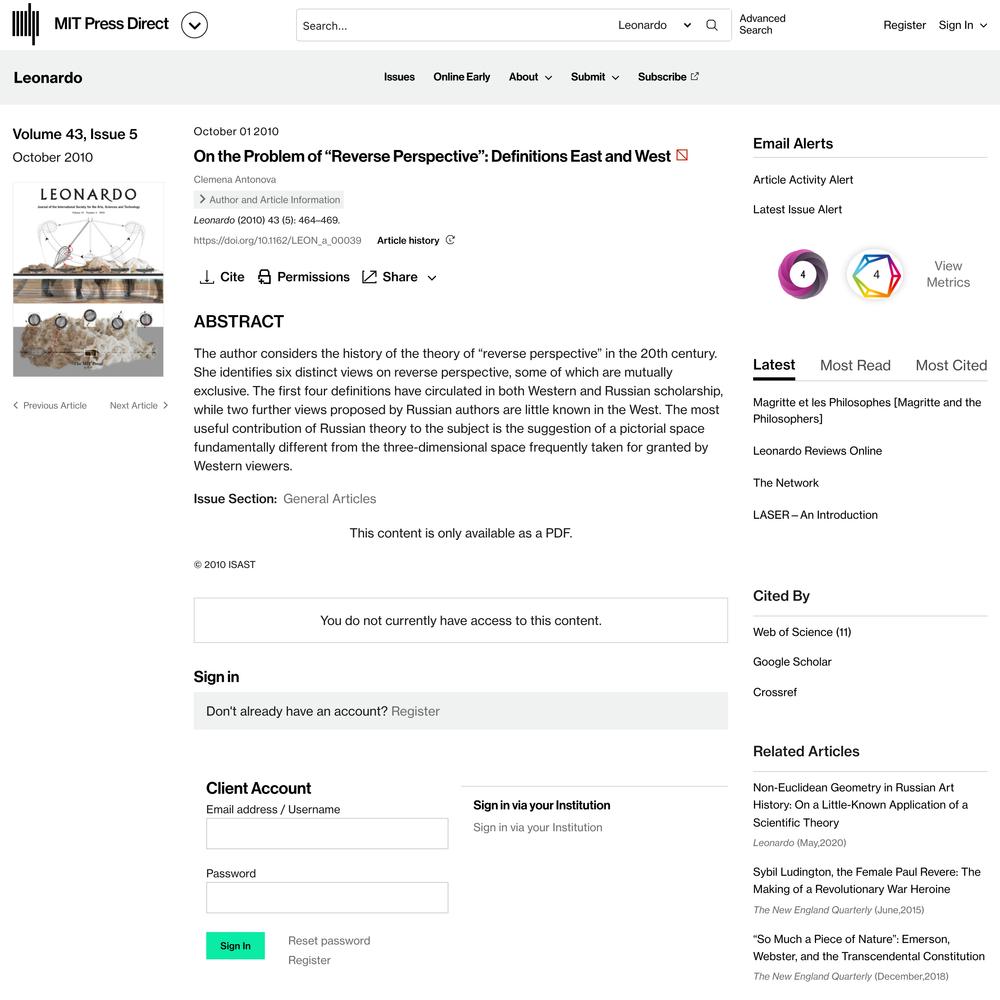Click the red no-access icon beside title

pos(682,155)
